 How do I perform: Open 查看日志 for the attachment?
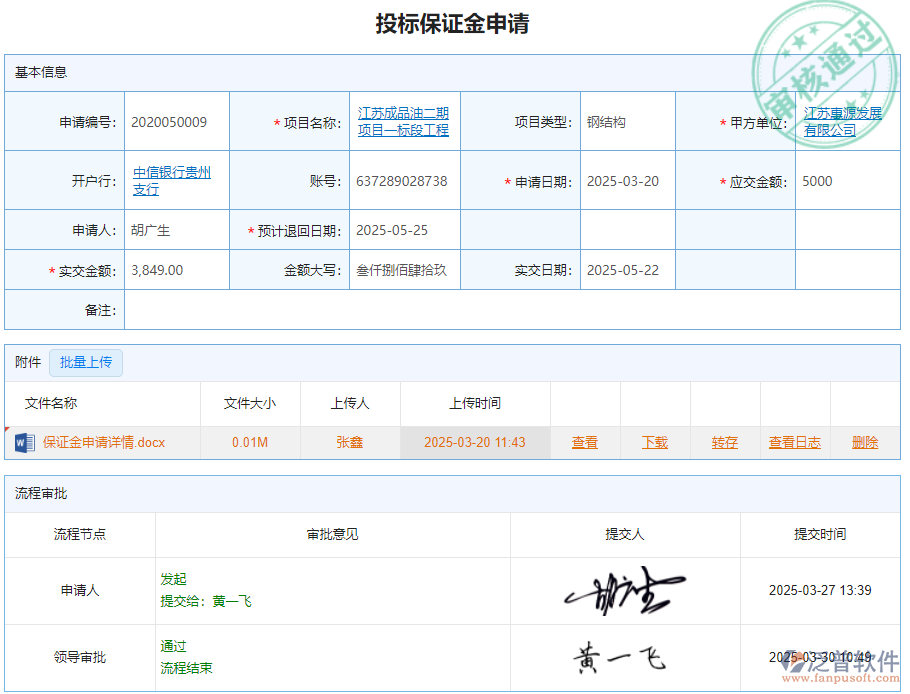click(x=794, y=442)
